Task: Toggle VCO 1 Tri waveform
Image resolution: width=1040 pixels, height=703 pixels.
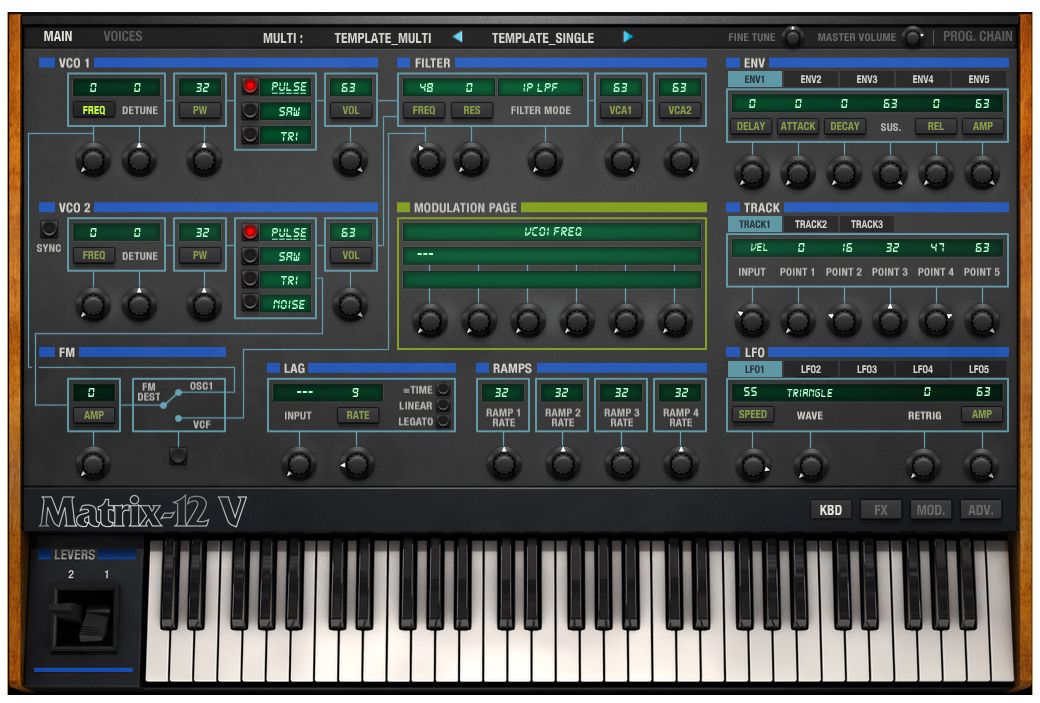Action: [250, 135]
